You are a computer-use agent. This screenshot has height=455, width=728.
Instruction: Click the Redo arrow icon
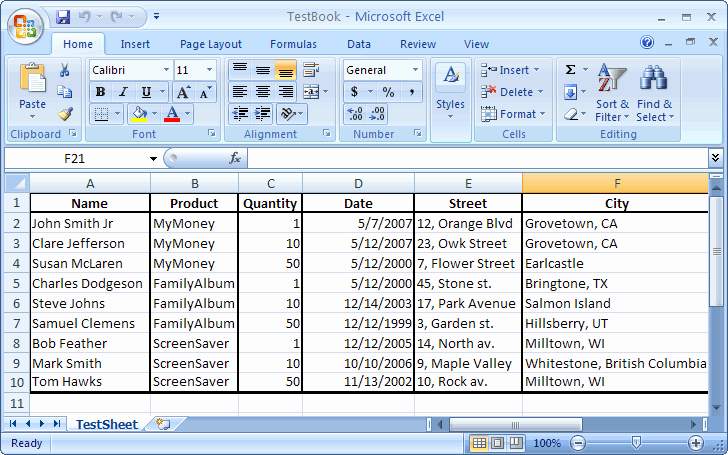(x=116, y=17)
